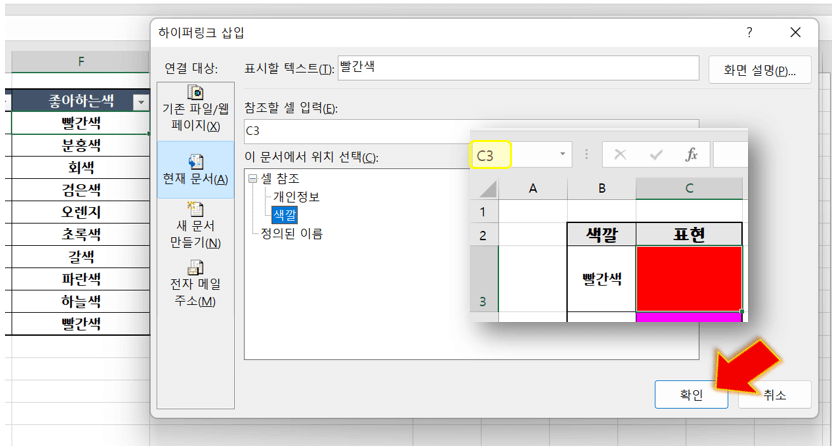Click into the 표시할 텍스트 field
Viewport: 835px width, 448px height.
(x=518, y=68)
